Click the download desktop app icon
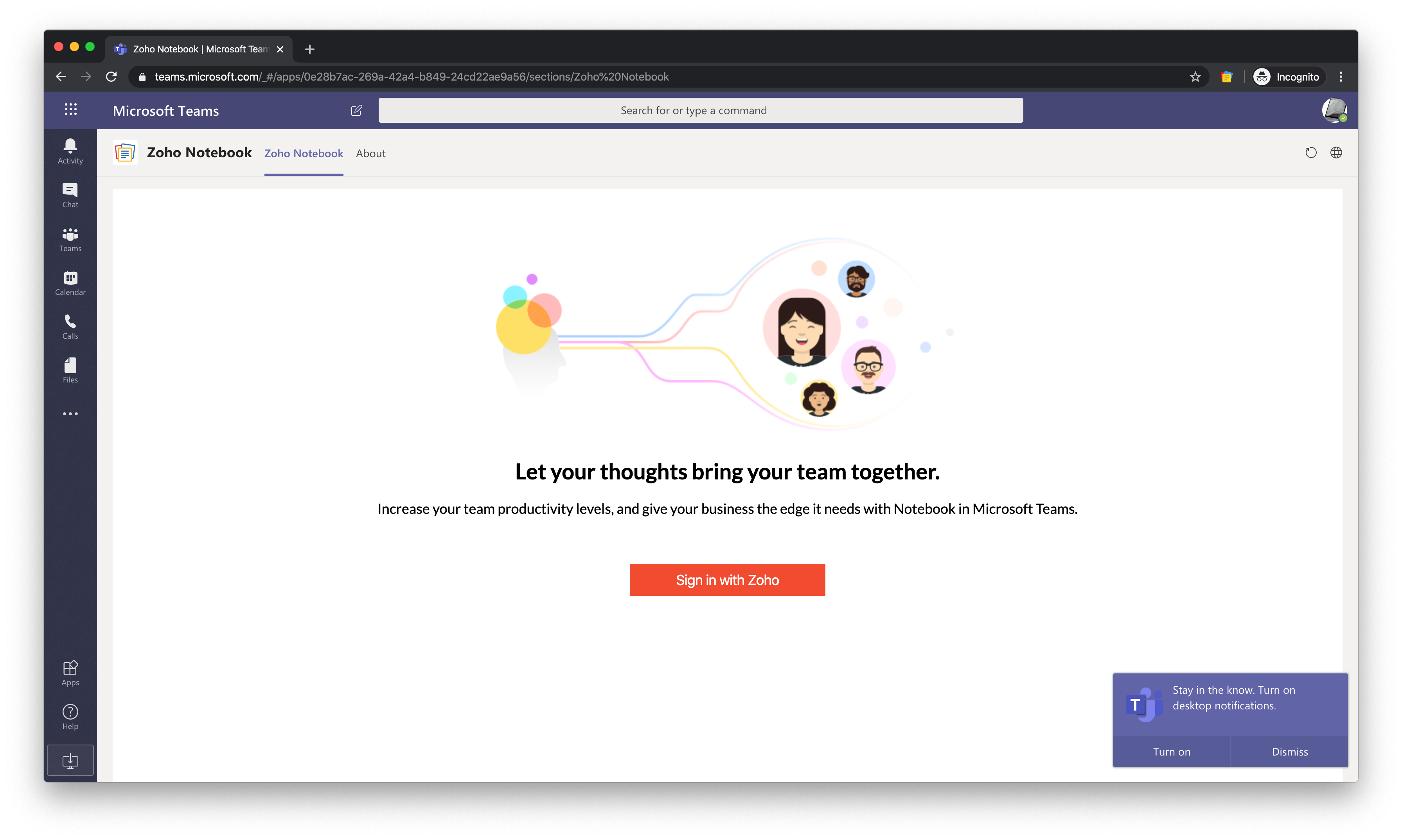This screenshot has width=1402, height=840. (x=70, y=760)
